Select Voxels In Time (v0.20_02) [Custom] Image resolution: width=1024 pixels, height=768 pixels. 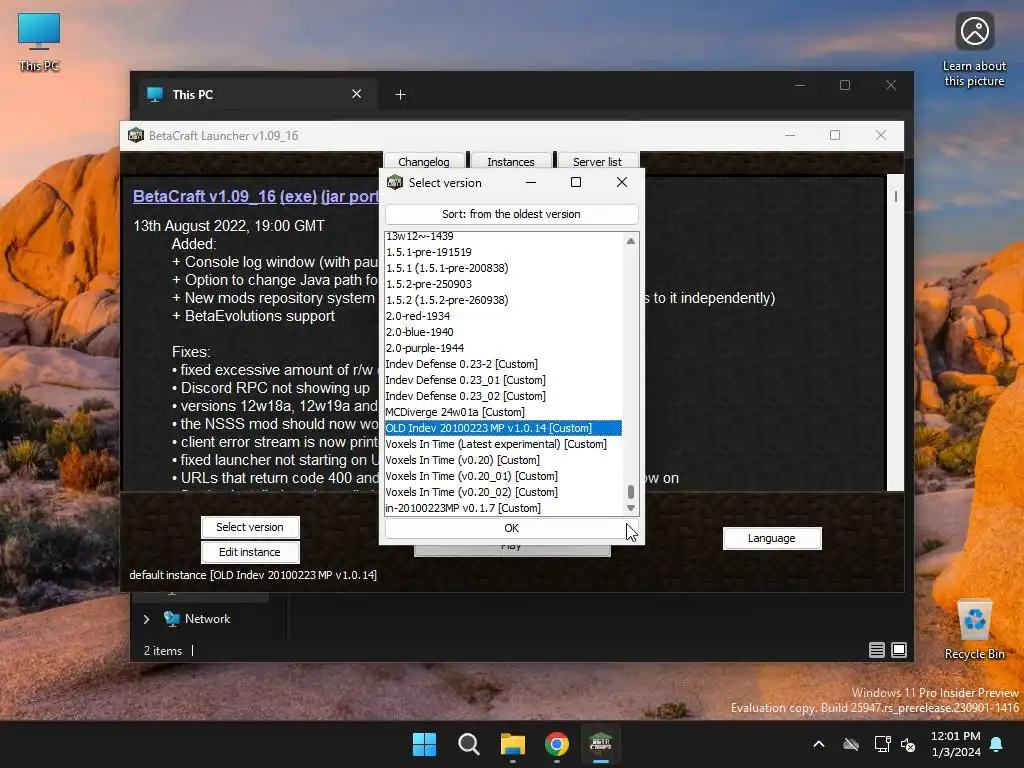[503, 492]
